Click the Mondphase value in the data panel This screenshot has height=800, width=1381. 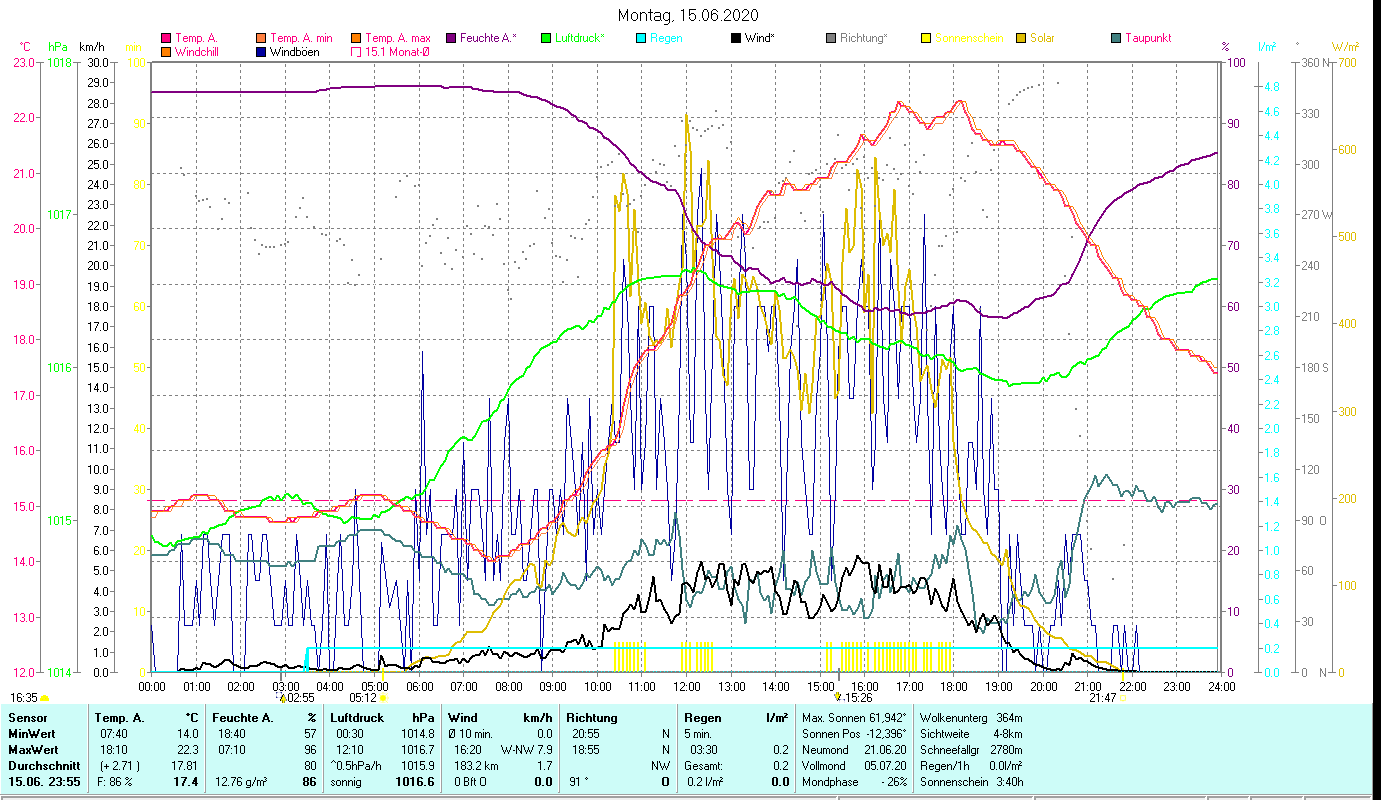(x=891, y=780)
